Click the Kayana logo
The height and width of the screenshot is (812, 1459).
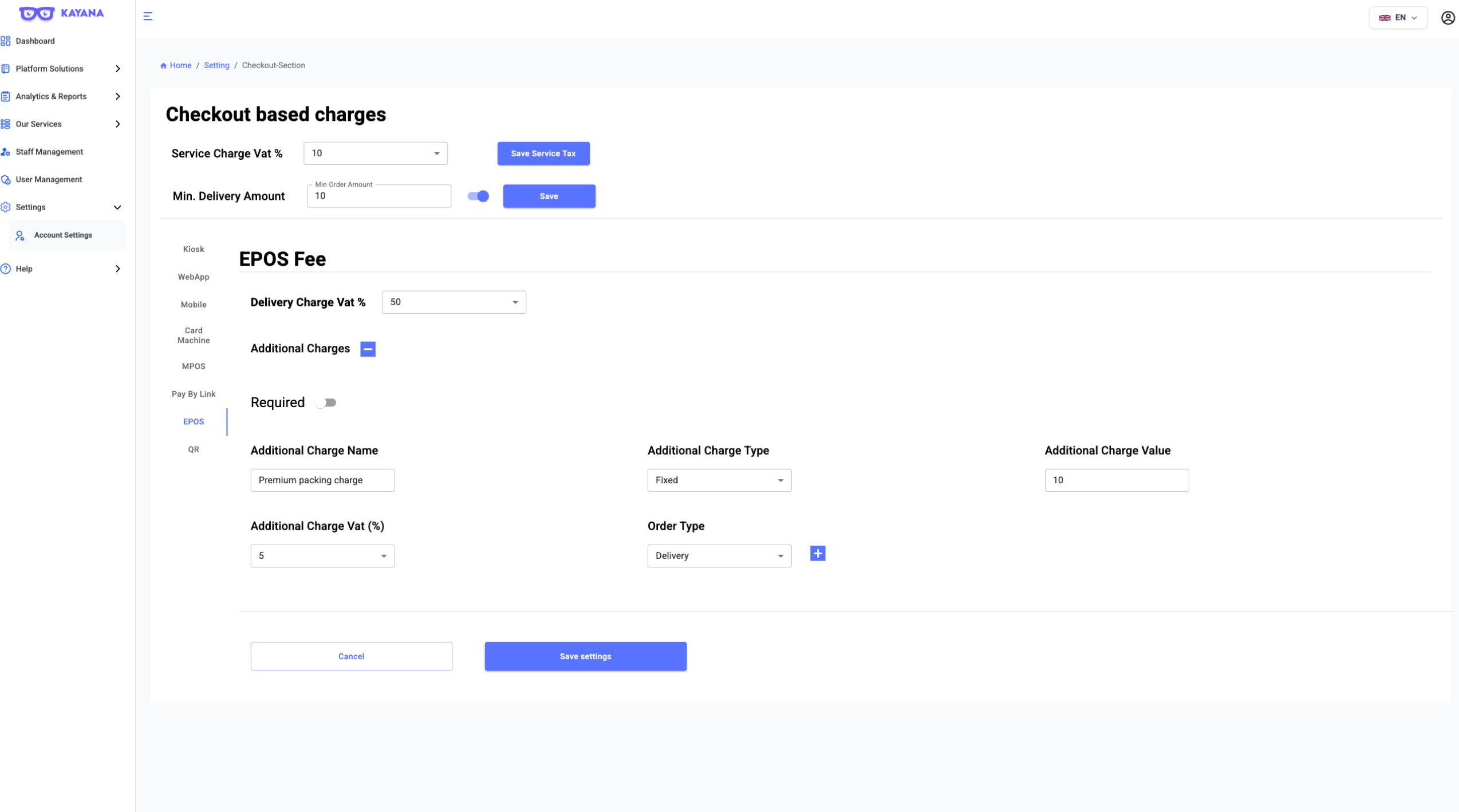coord(61,13)
